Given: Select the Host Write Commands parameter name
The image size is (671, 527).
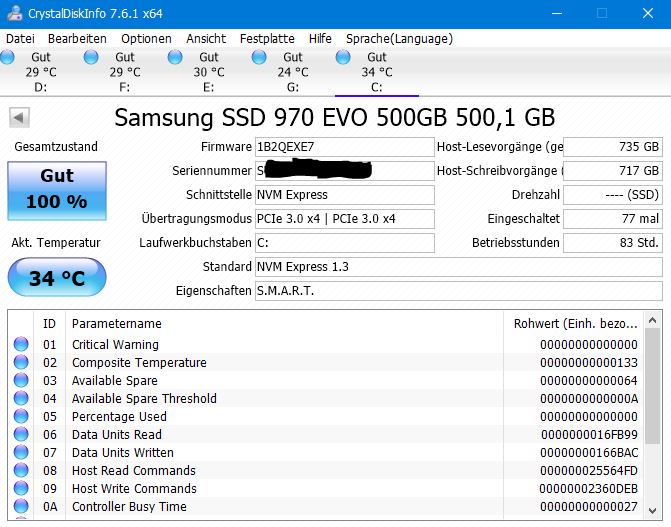Looking at the screenshot, I should (134, 488).
